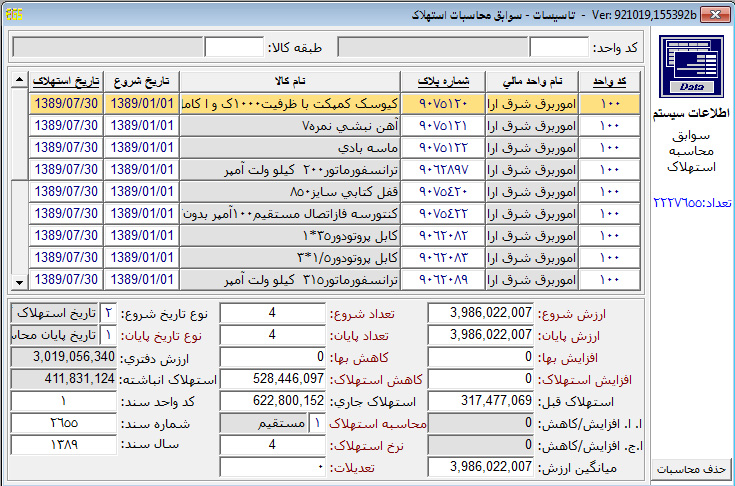Click the افزايش بها value field

[x=481, y=357]
